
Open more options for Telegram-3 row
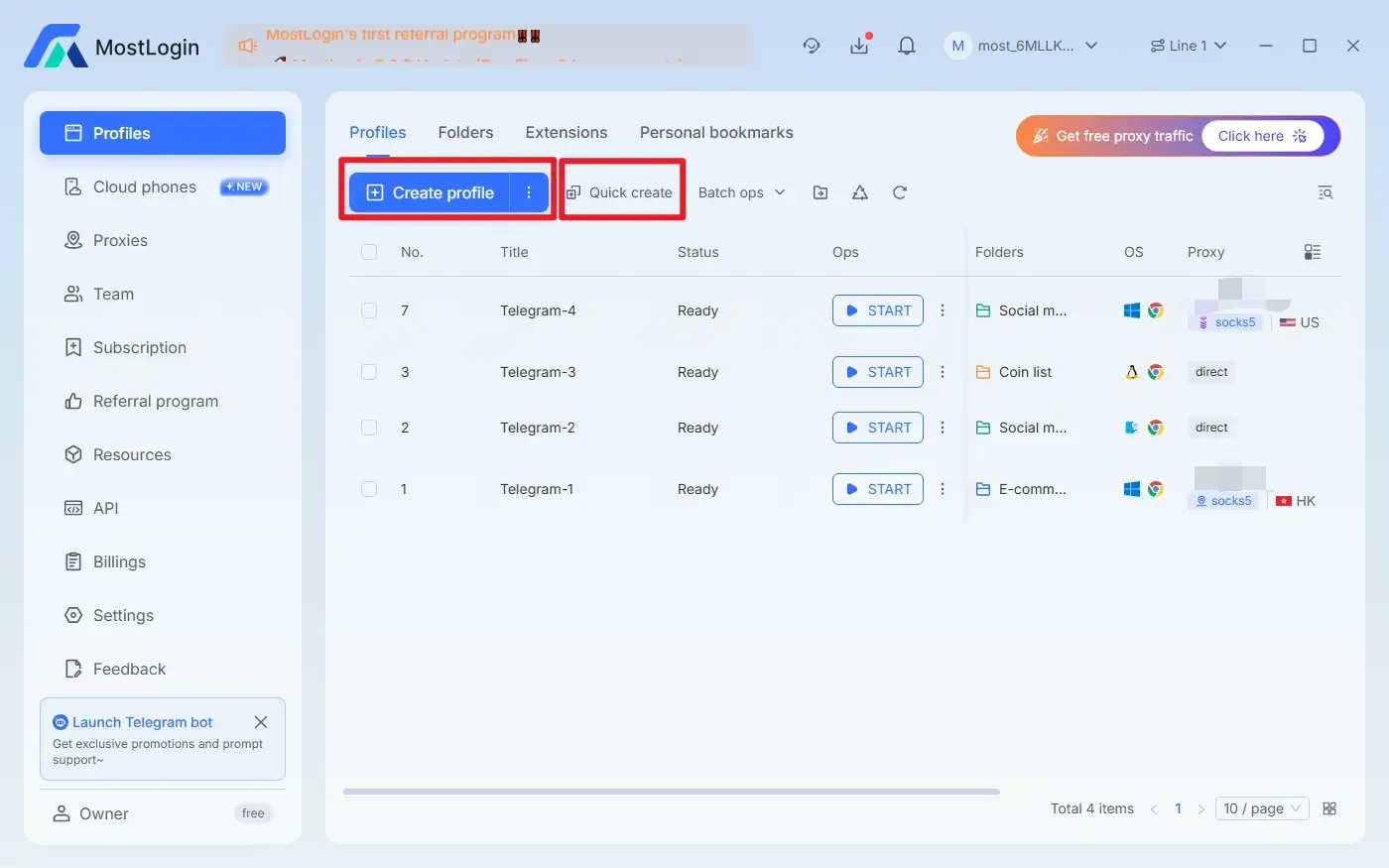943,372
